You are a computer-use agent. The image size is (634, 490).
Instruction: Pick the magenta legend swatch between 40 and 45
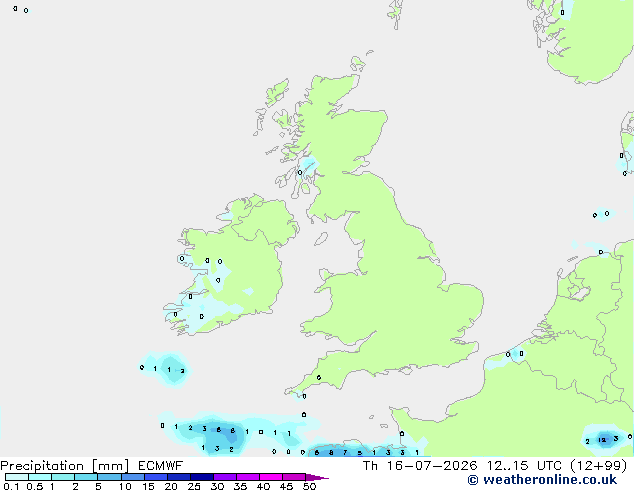click(271, 477)
